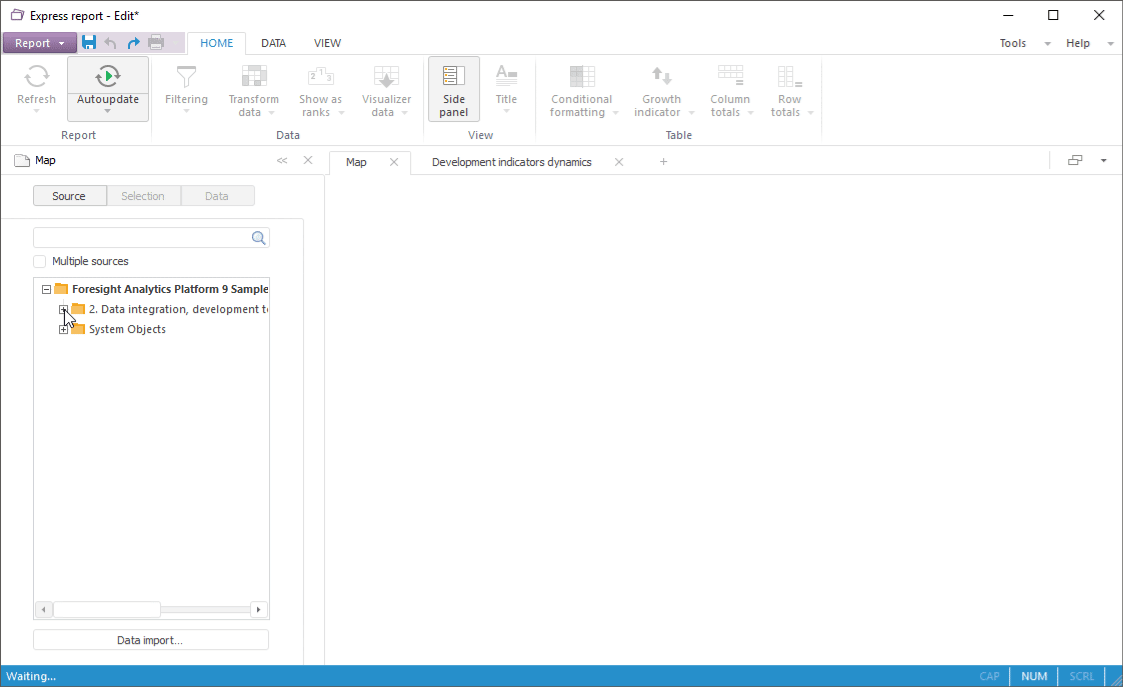Switch to the DATA ribbon tab
The width and height of the screenshot is (1123, 687).
274,43
